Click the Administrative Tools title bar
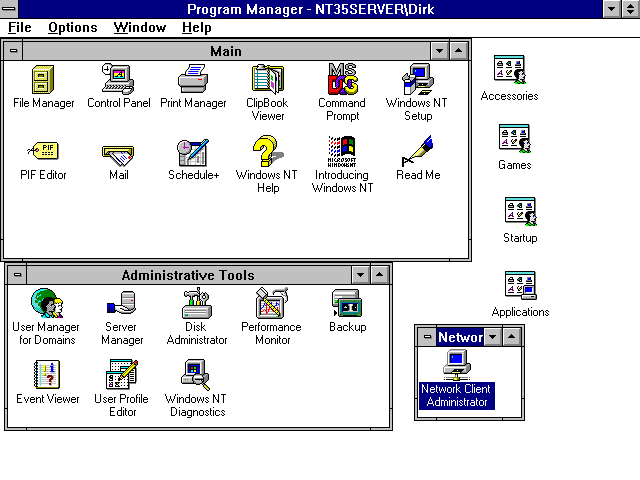The height and width of the screenshot is (480, 640). pyautogui.click(x=189, y=275)
